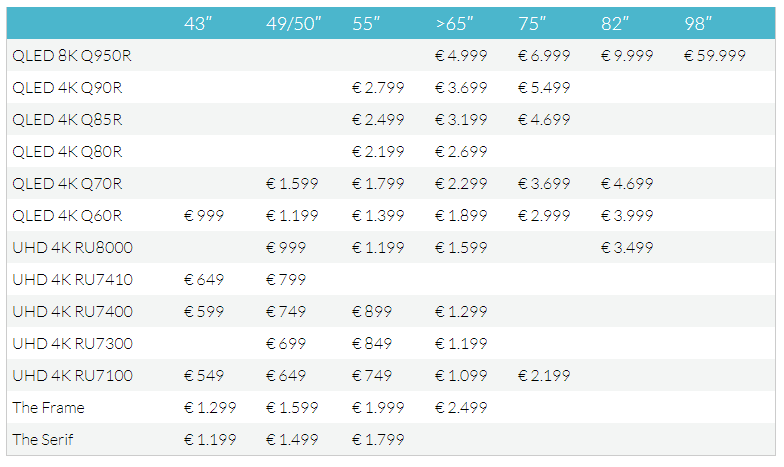Click The Serif row label
The image size is (784, 467).
point(43,440)
